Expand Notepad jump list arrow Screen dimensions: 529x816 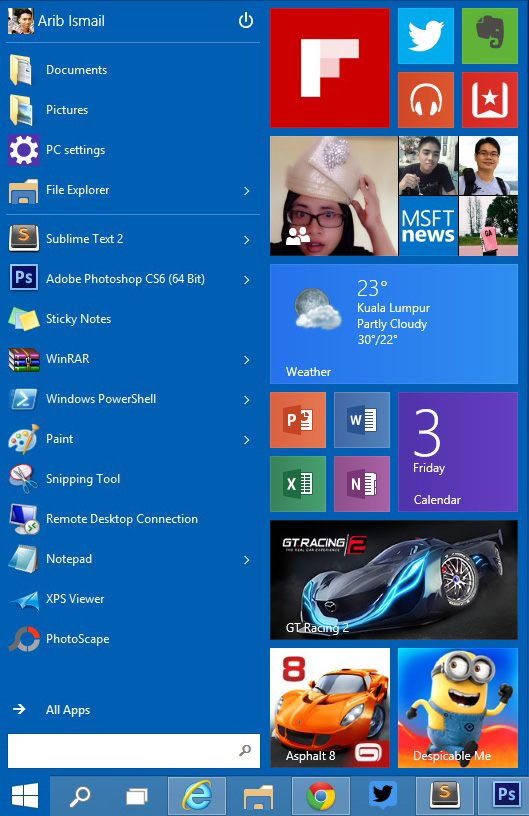pyautogui.click(x=247, y=560)
